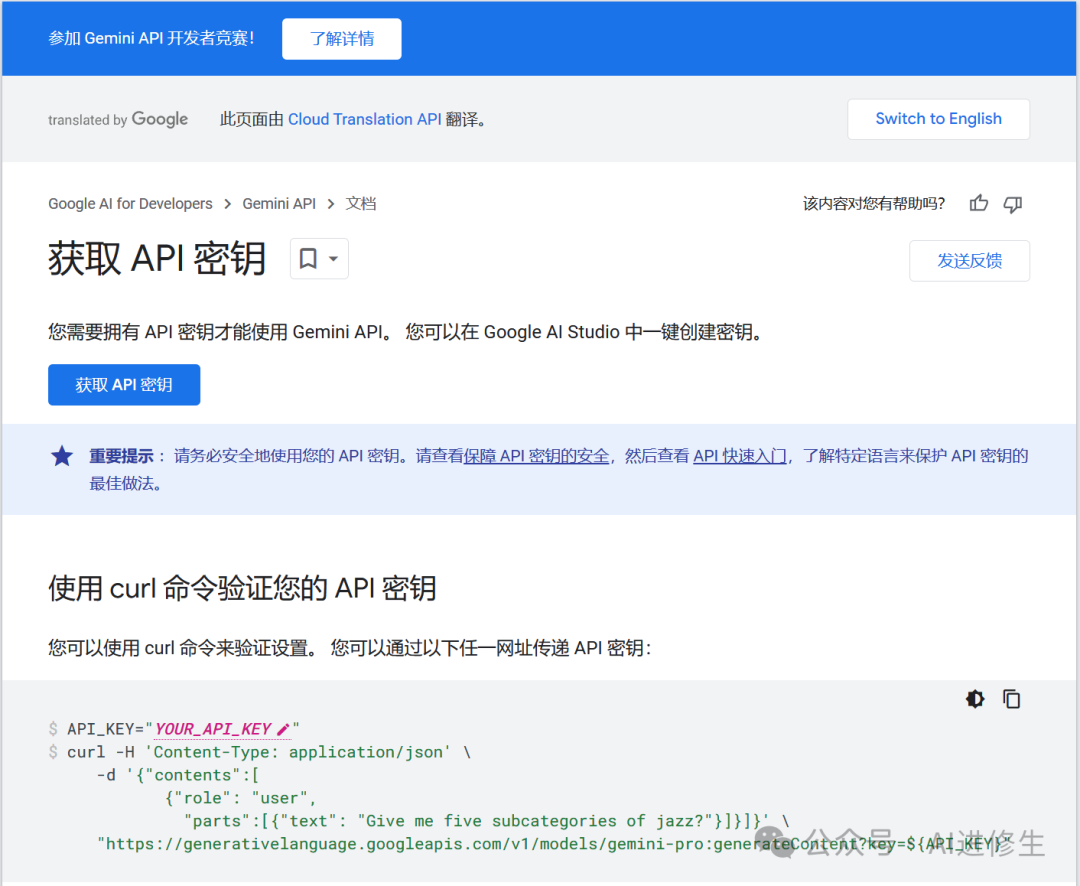Click Switch to English button
The height and width of the screenshot is (886, 1080).
[x=938, y=119]
